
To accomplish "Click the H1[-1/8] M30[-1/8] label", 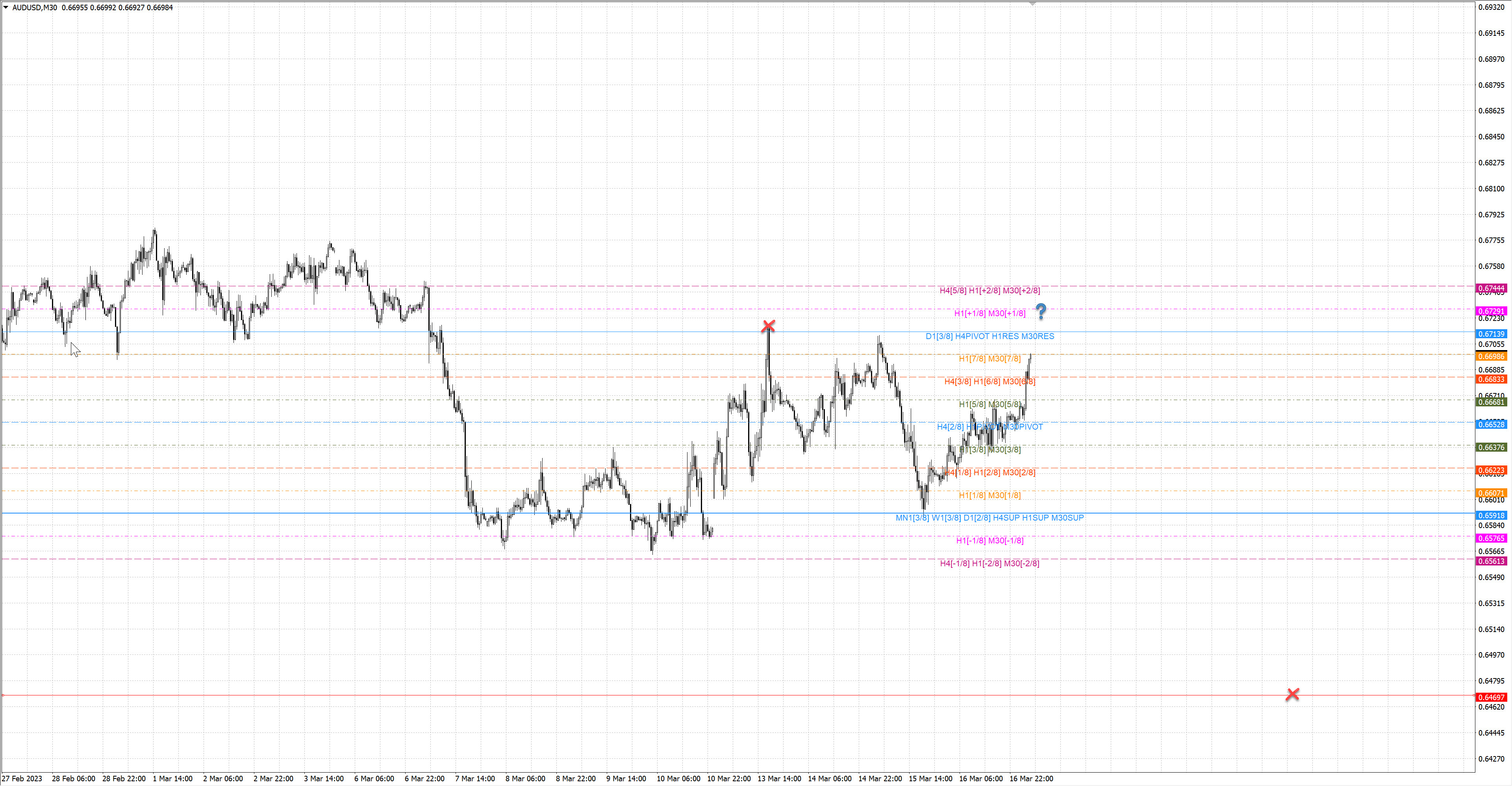I will (989, 541).
